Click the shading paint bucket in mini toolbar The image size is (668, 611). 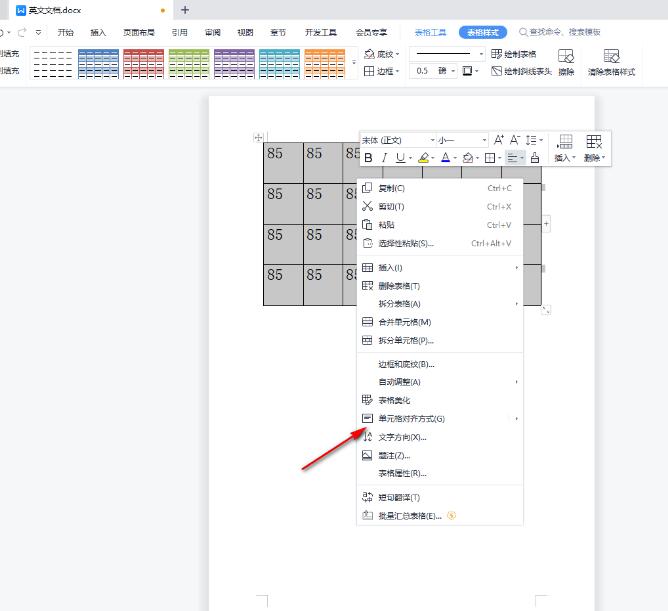point(468,158)
